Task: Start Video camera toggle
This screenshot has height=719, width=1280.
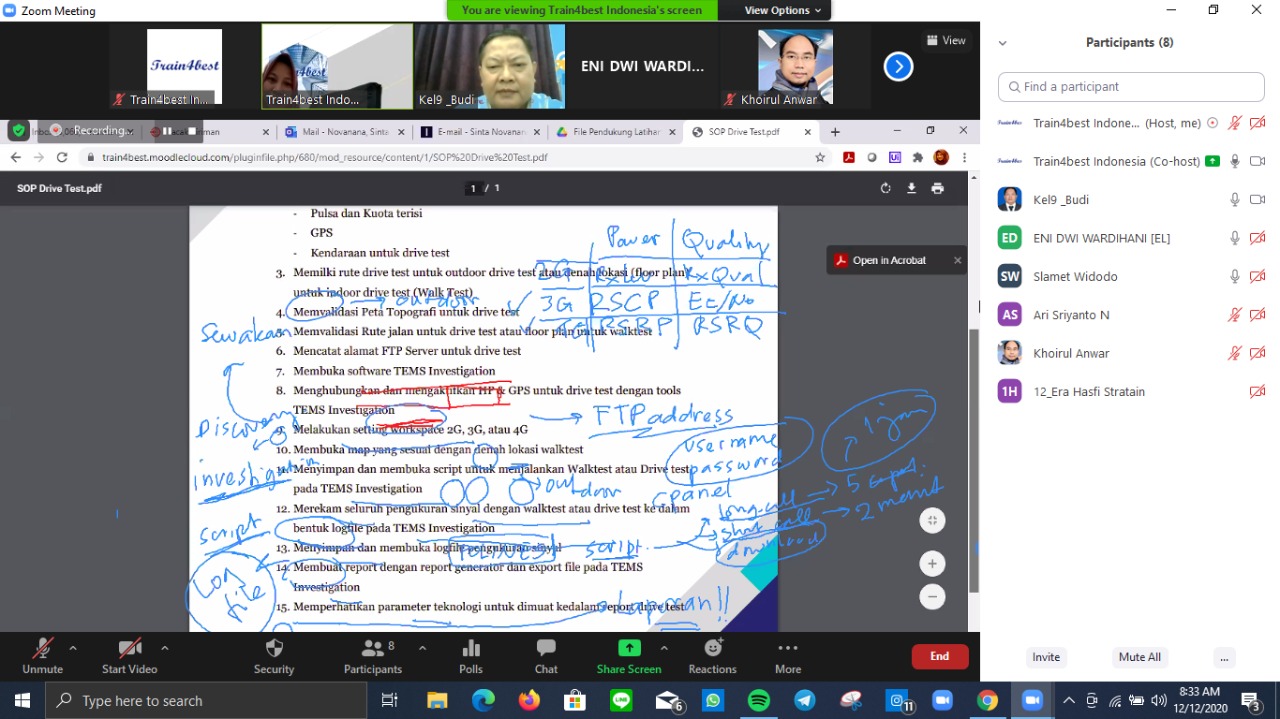Action: pyautogui.click(x=129, y=649)
